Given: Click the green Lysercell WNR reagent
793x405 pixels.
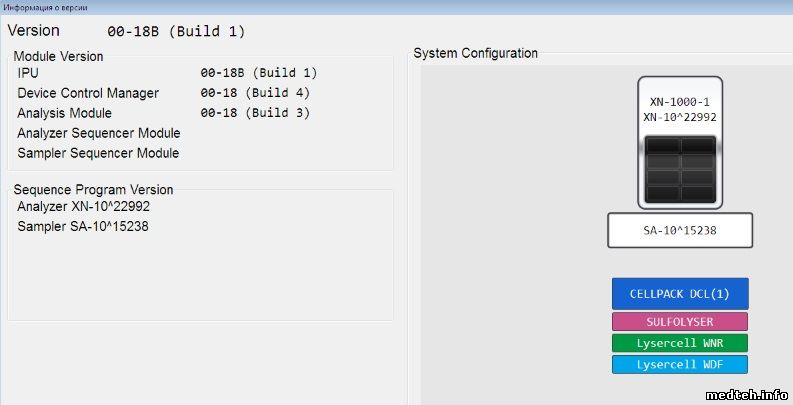Looking at the screenshot, I should point(680,343).
